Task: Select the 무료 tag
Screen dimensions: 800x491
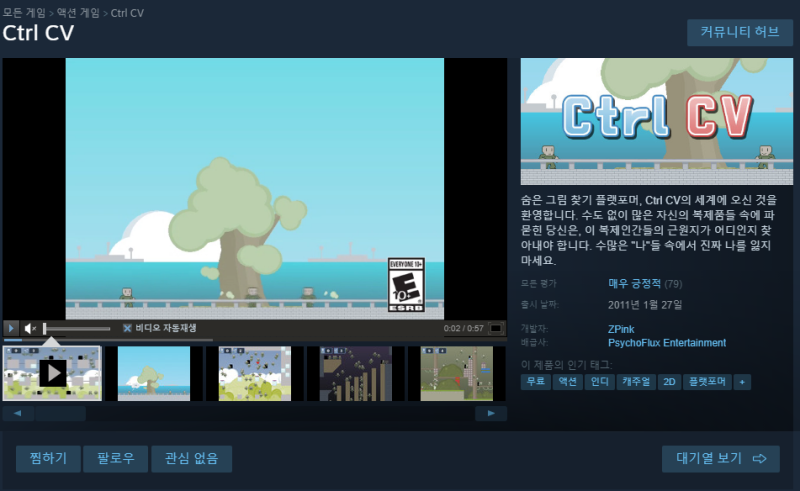Action: [536, 382]
